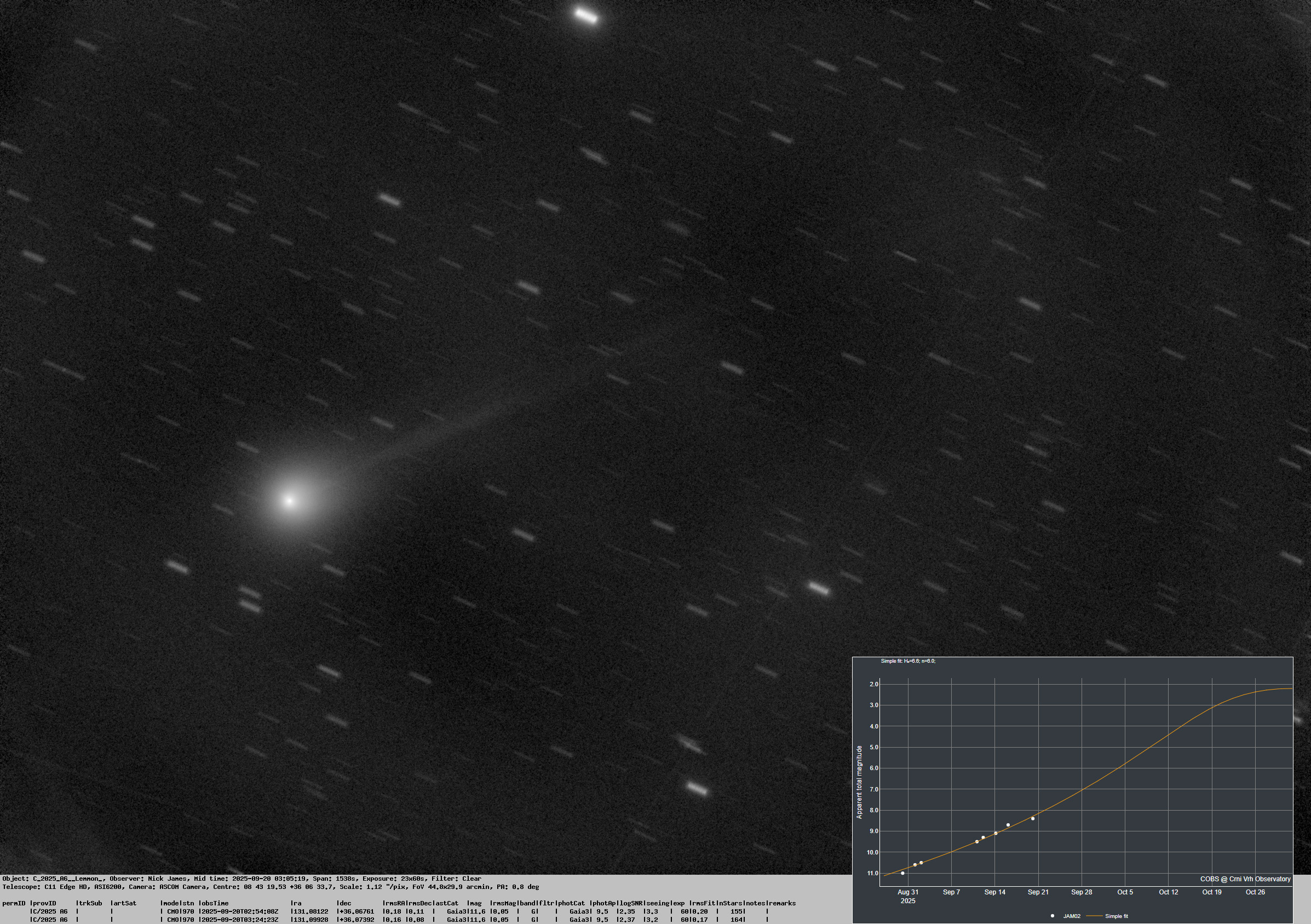This screenshot has height=924, width=1311.
Task: Click the 2.0 magnitude y-axis label
Action: (x=873, y=684)
